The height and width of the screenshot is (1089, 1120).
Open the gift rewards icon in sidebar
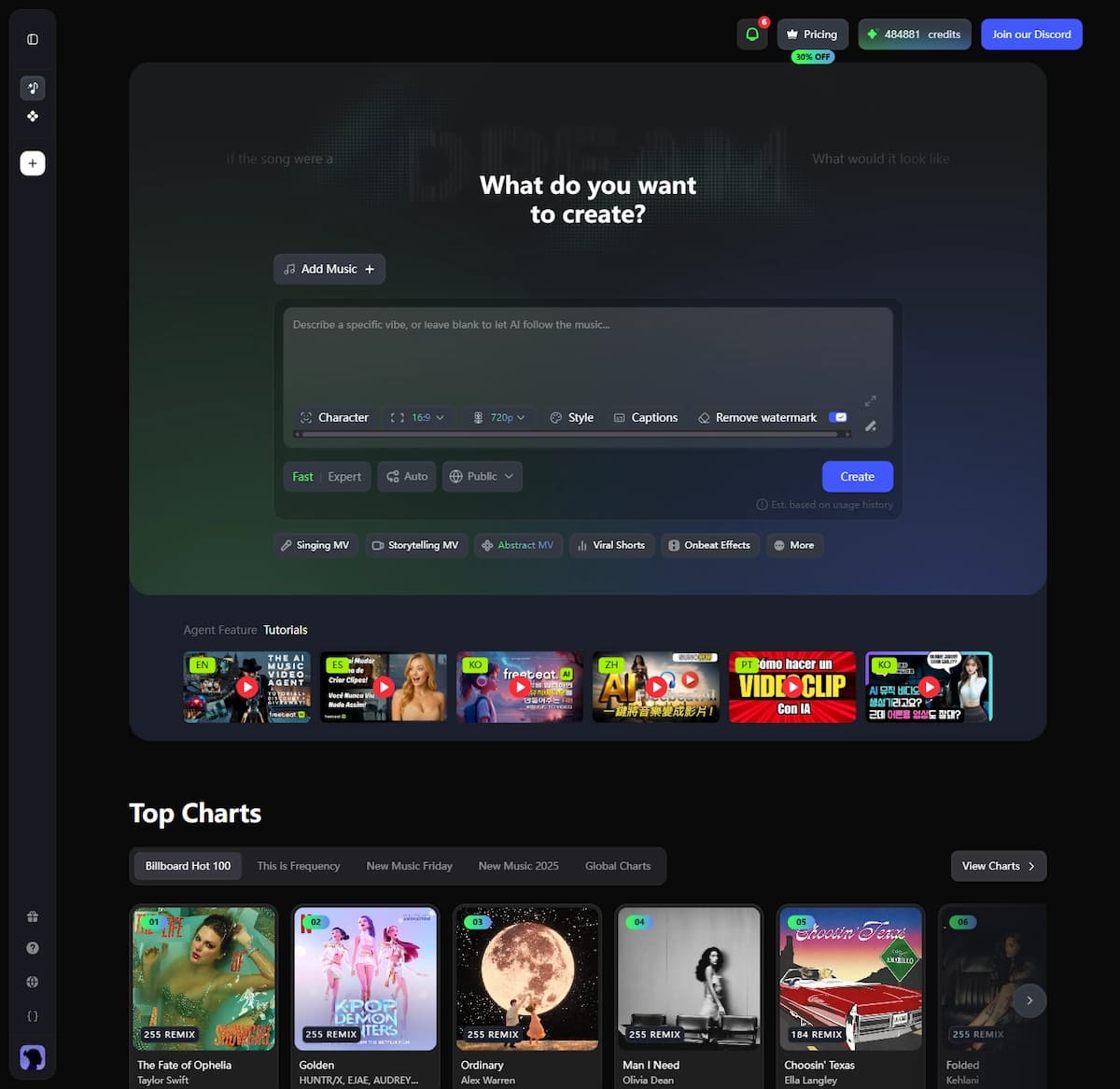tap(33, 916)
